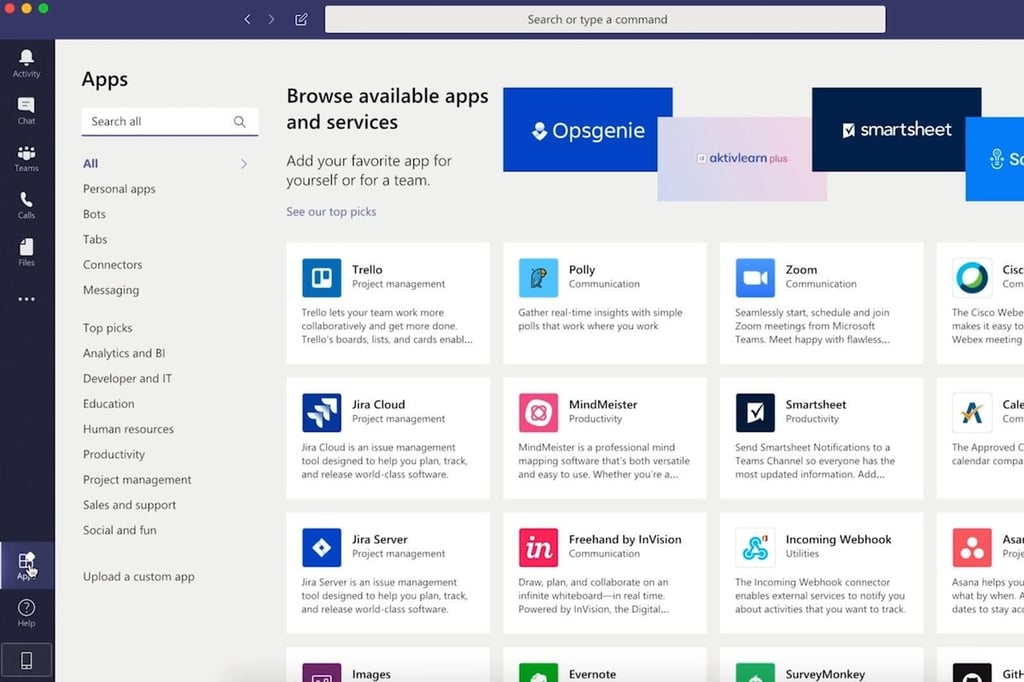Select the All category
The height and width of the screenshot is (682, 1024).
click(90, 164)
